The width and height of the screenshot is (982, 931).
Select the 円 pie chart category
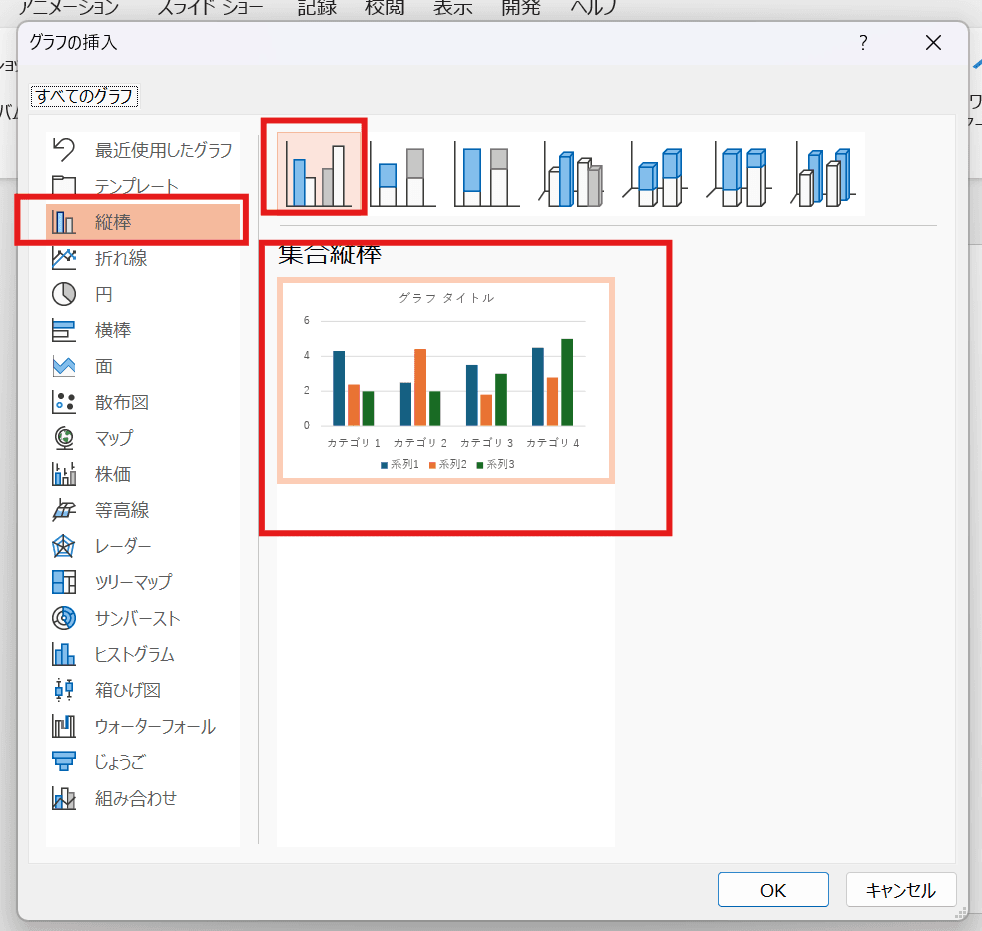(x=104, y=294)
